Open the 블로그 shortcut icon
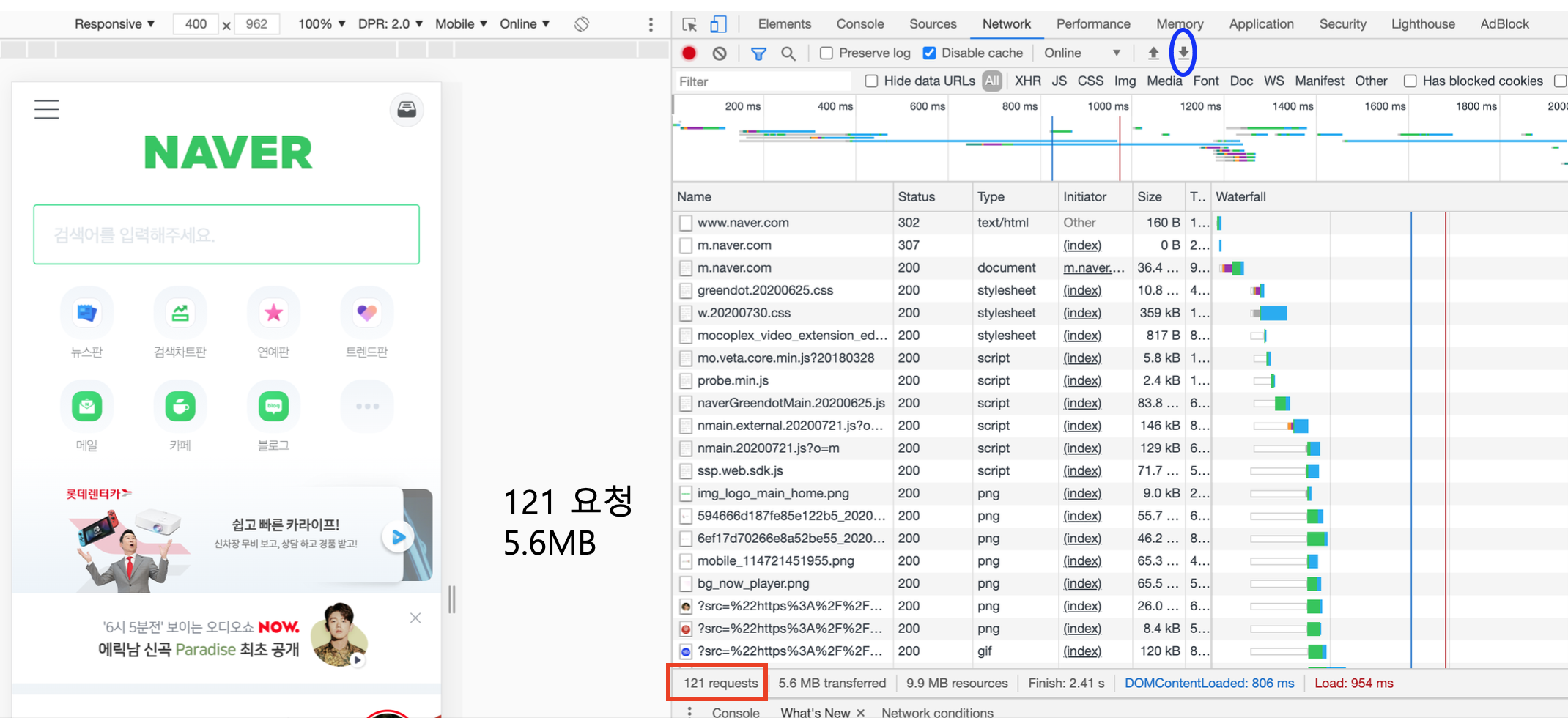 273,406
